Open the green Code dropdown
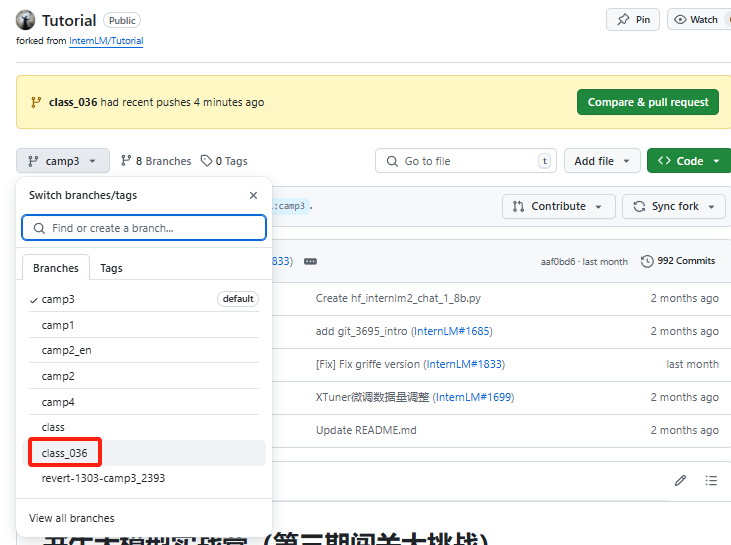731x545 pixels. pos(689,161)
